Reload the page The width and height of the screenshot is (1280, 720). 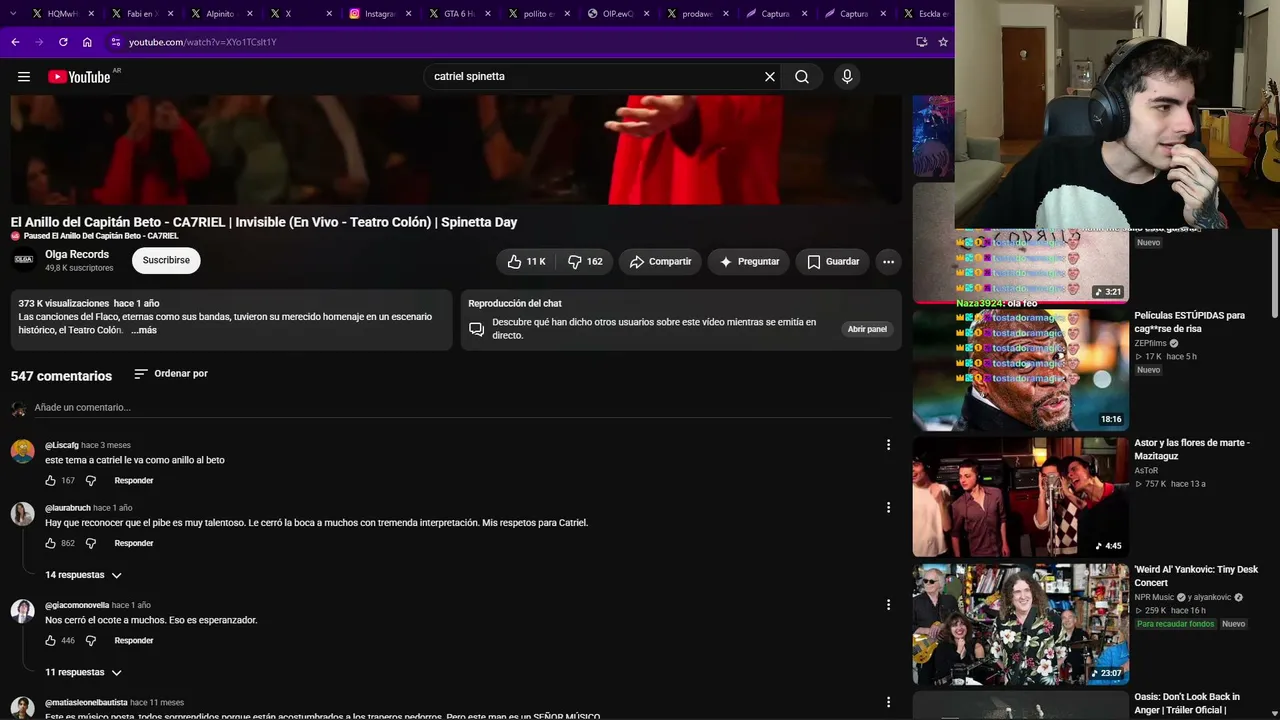[x=63, y=42]
